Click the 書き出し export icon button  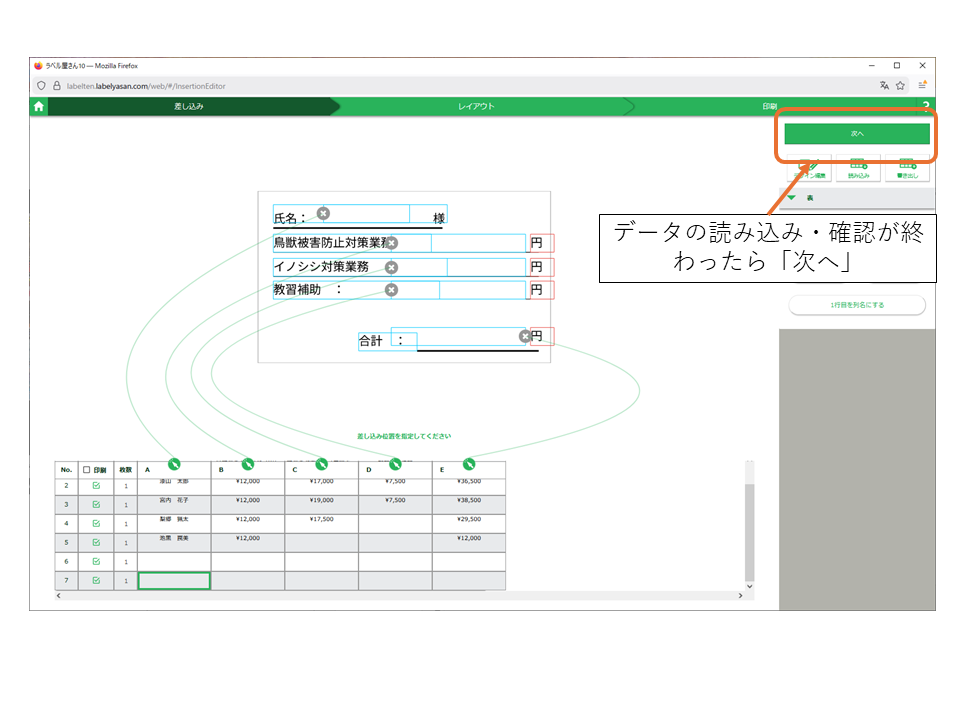[x=907, y=167]
